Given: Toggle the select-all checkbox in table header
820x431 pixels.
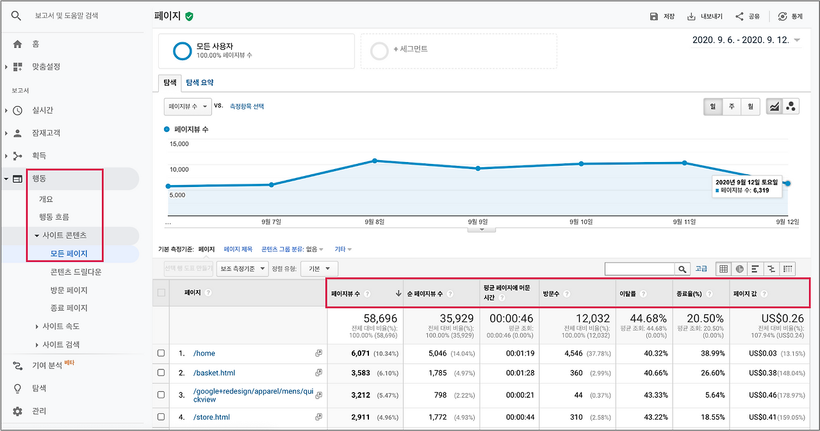Looking at the screenshot, I should [161, 293].
